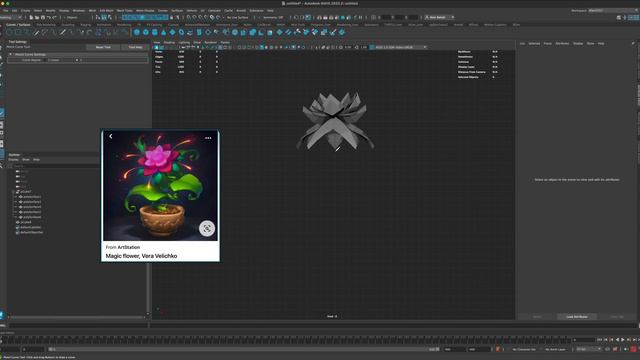Screen dimensions: 640x360
Task: Click the Play Forwards button
Action: click(x=623, y=340)
